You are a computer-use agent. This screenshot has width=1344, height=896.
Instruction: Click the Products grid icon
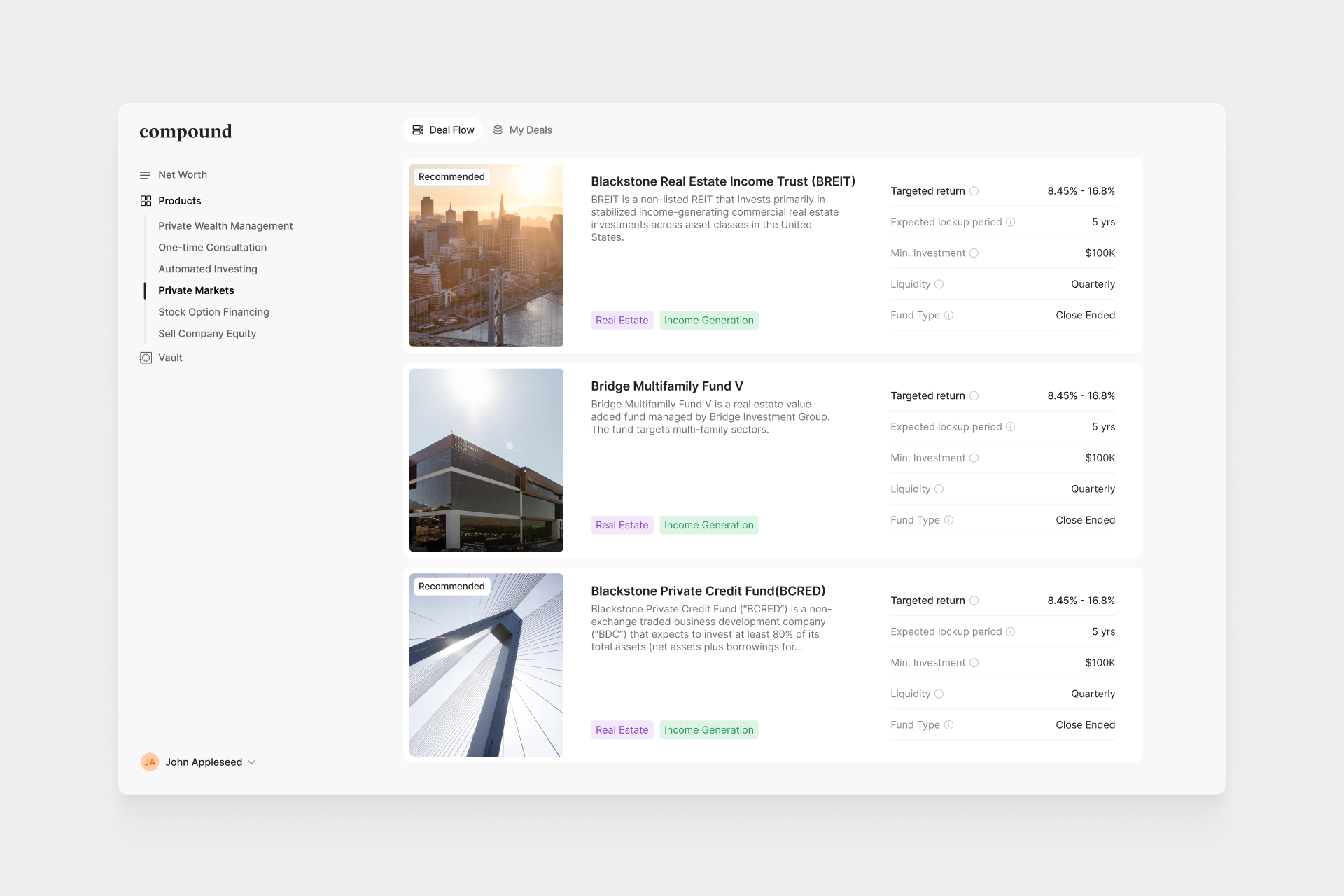tap(146, 201)
